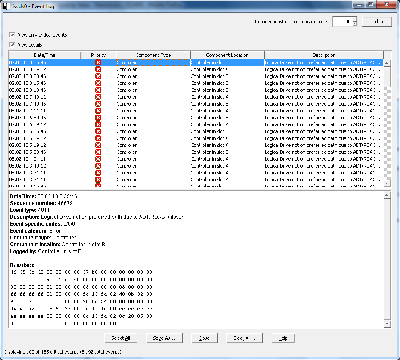Click the Event Log window title icon
Image resolution: width=400 pixels, height=360 pixels.
tap(5, 6)
